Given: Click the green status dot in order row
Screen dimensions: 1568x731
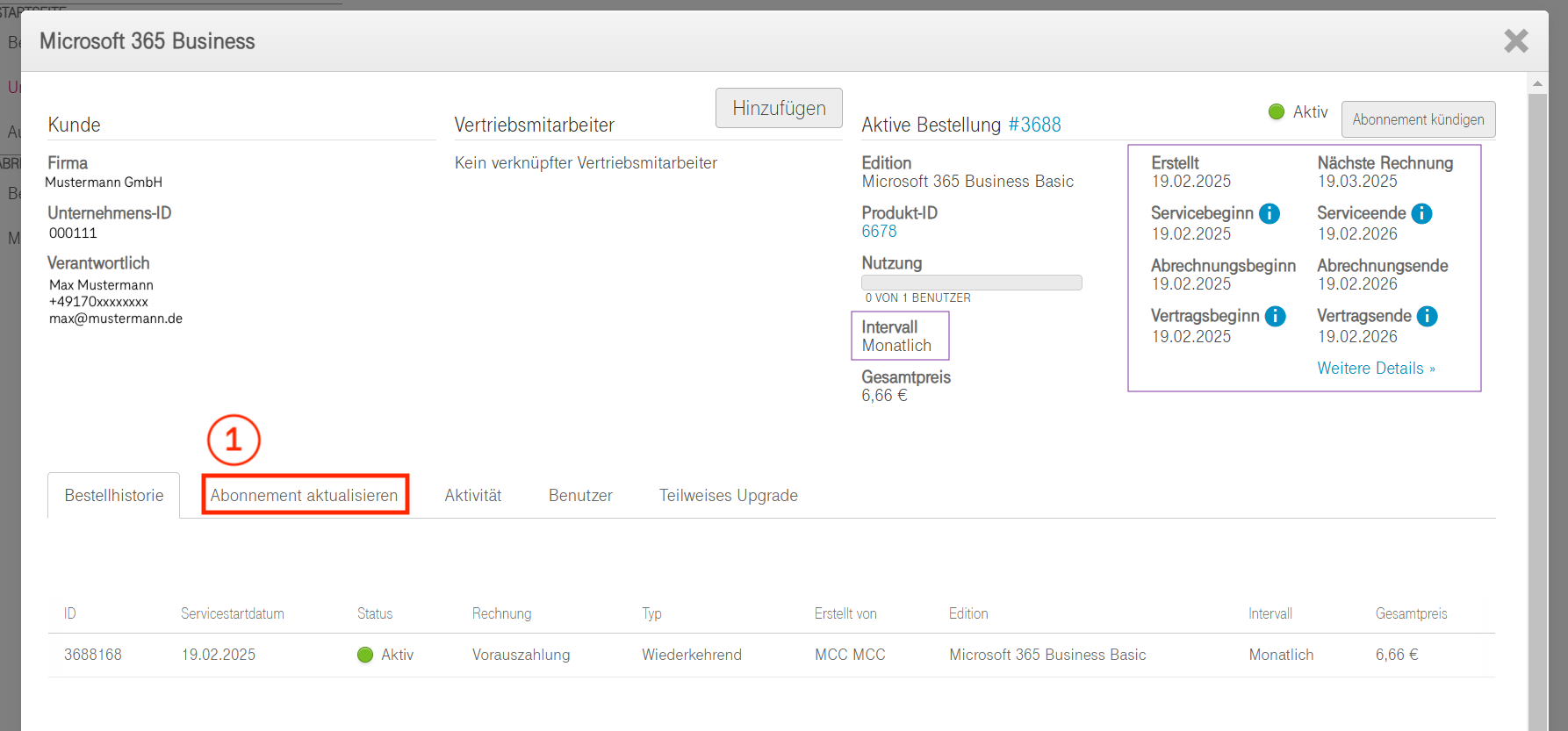Looking at the screenshot, I should 365,656.
